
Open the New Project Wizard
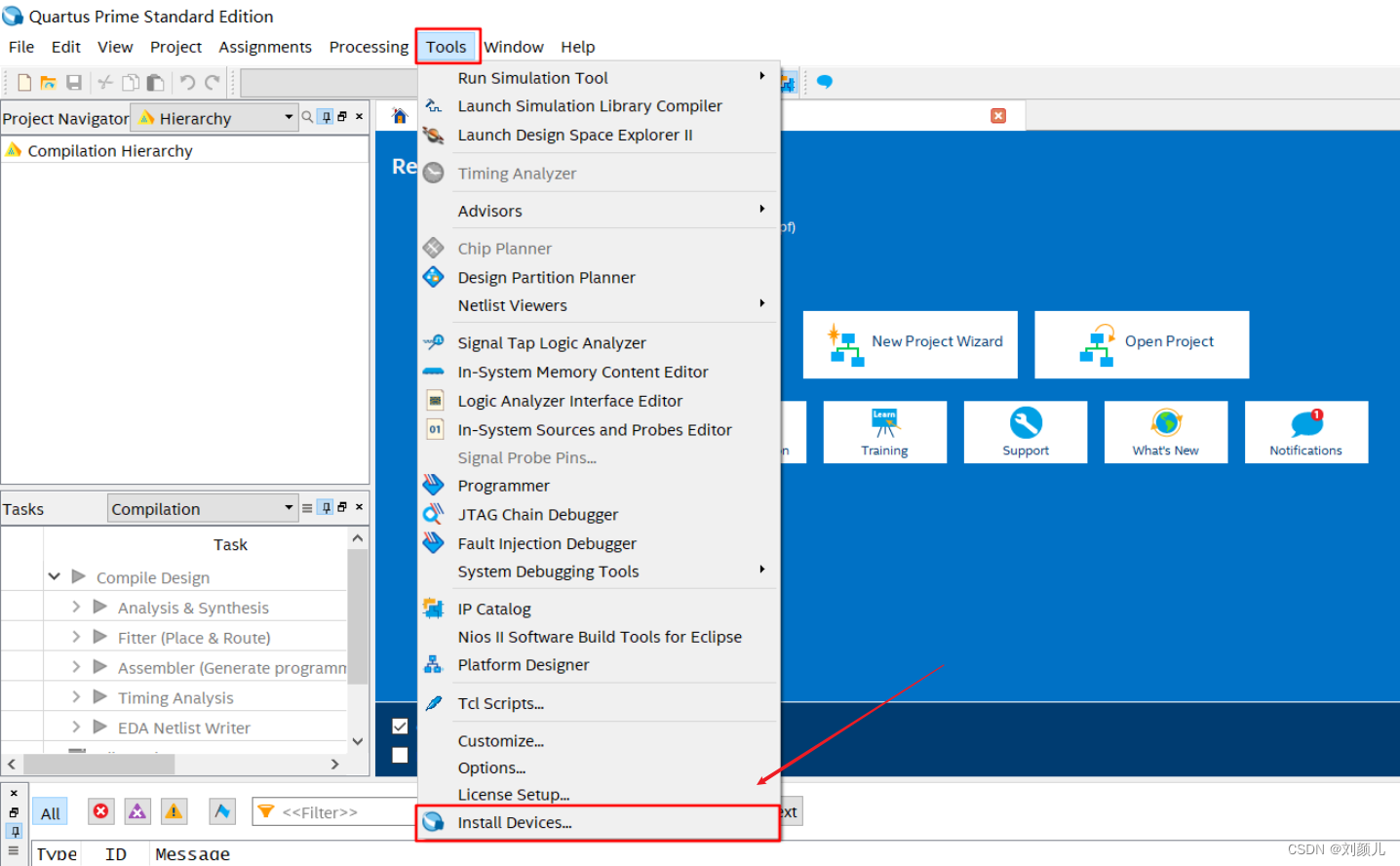click(911, 344)
